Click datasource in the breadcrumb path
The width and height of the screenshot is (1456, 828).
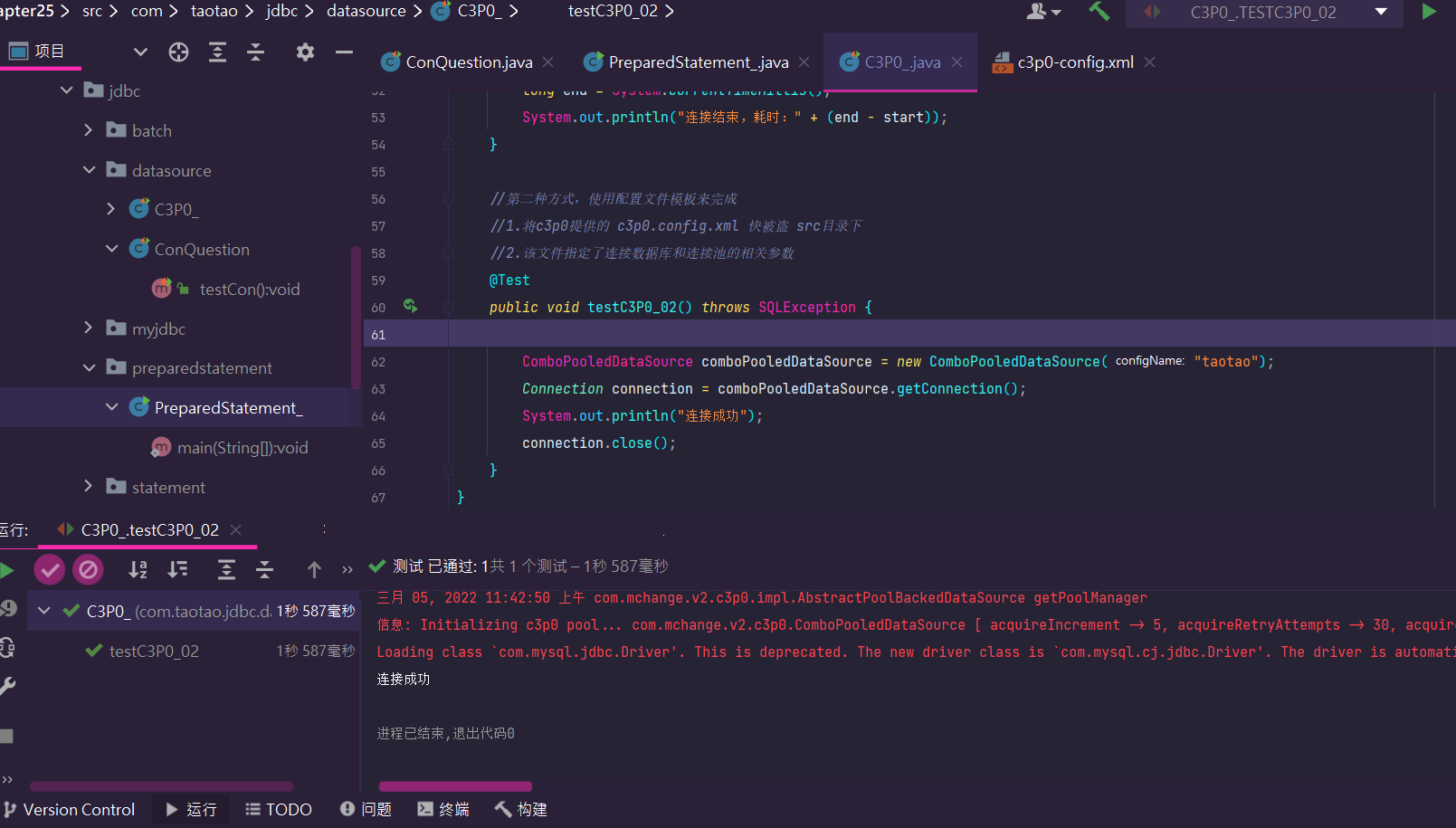[366, 11]
